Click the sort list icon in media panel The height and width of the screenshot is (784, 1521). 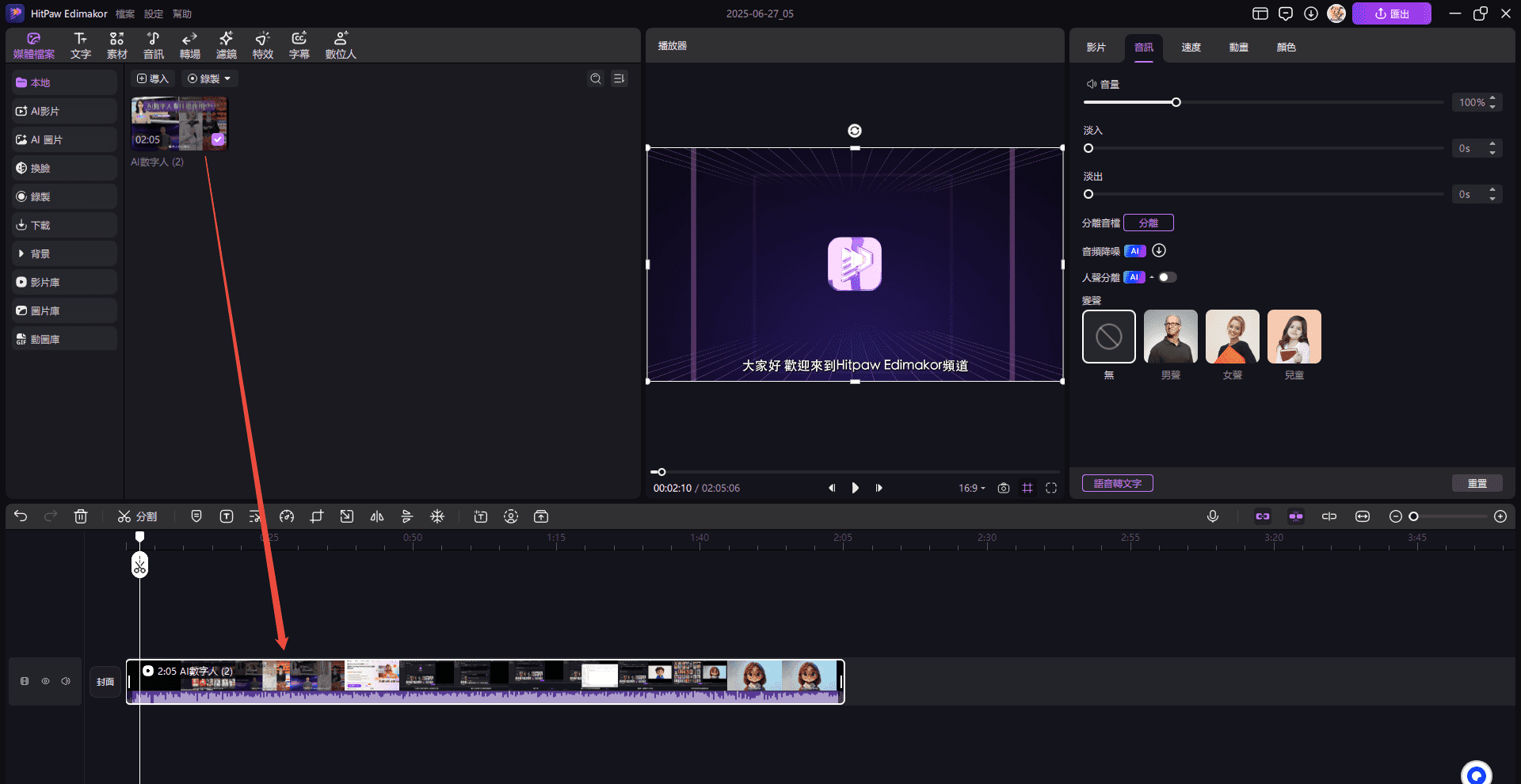click(619, 78)
